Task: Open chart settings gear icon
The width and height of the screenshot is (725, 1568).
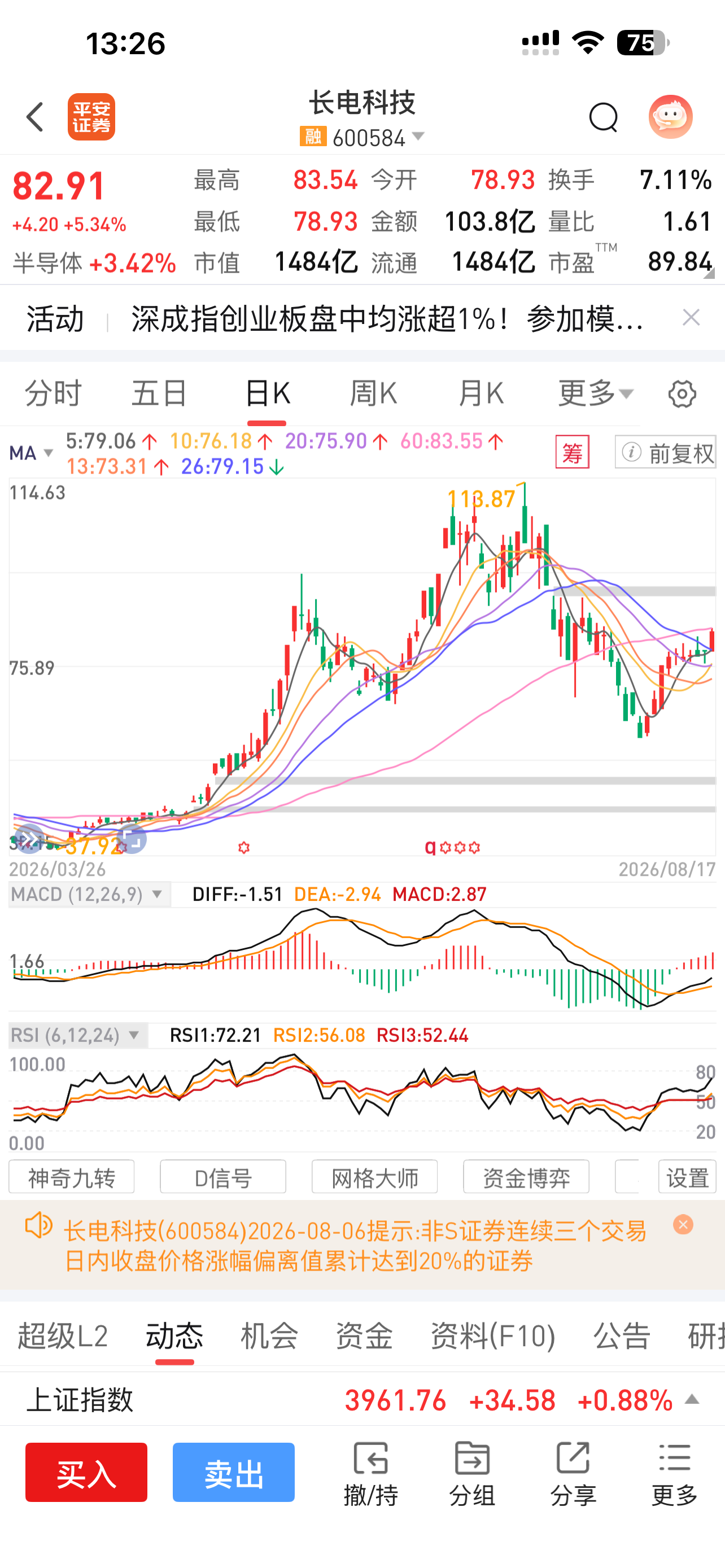Action: tap(682, 394)
